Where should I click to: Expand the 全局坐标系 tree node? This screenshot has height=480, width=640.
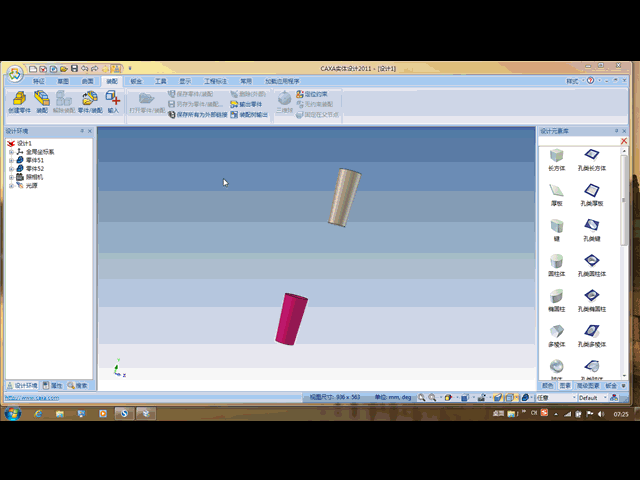[11, 152]
